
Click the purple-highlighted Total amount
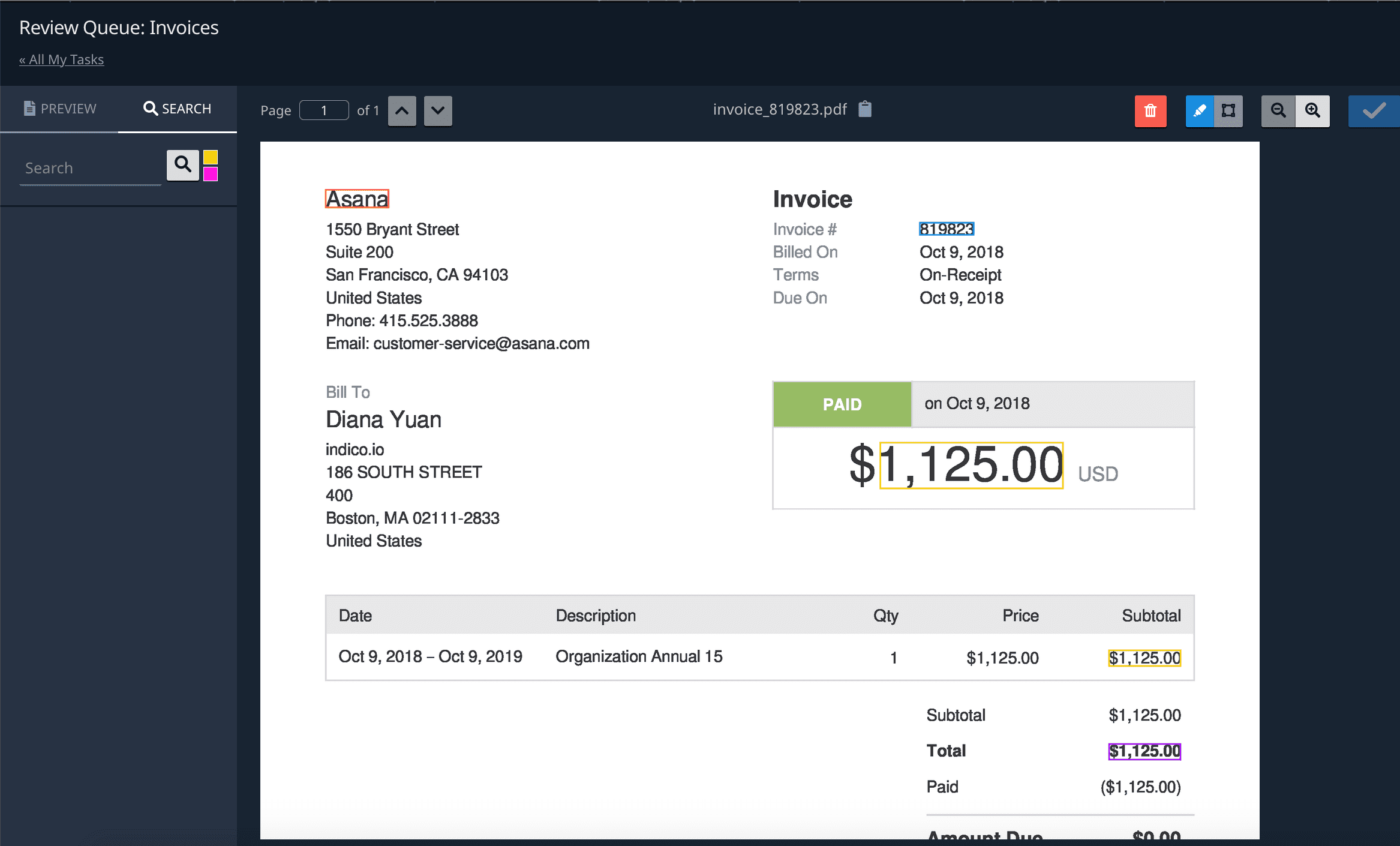1144,751
